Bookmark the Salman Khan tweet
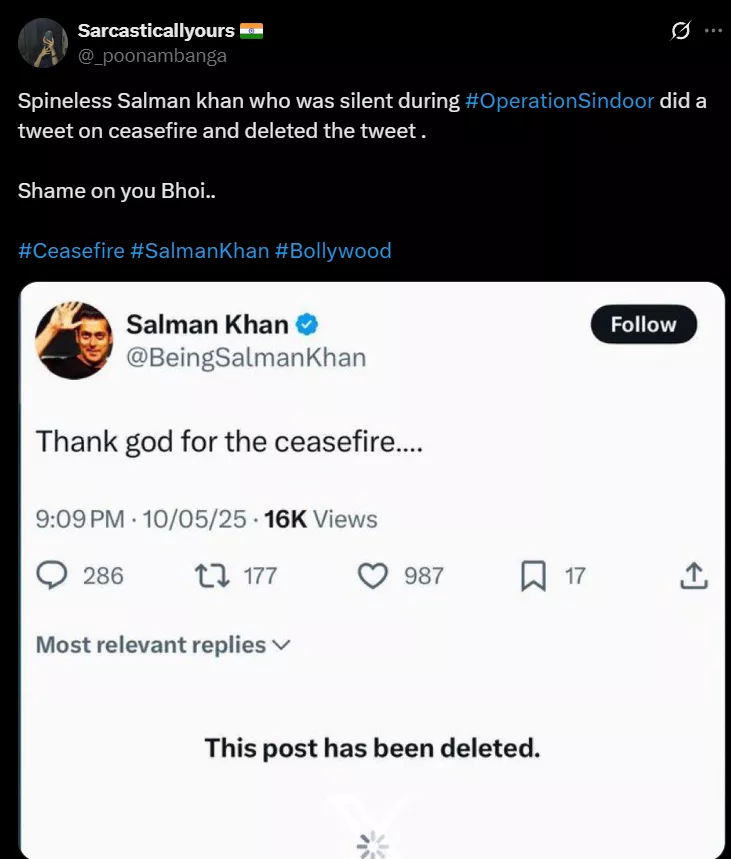 [534, 575]
